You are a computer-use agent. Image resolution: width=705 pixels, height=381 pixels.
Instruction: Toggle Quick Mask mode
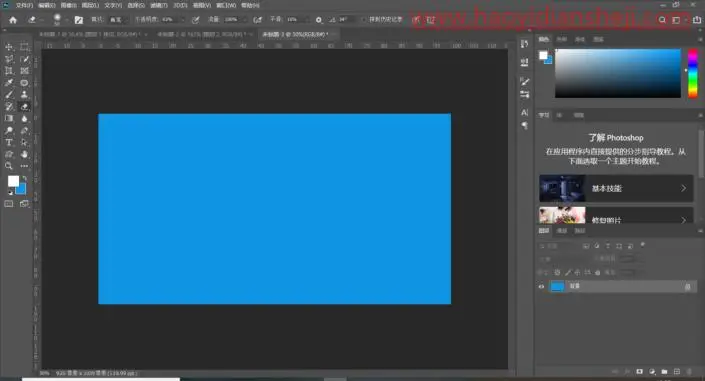point(9,204)
